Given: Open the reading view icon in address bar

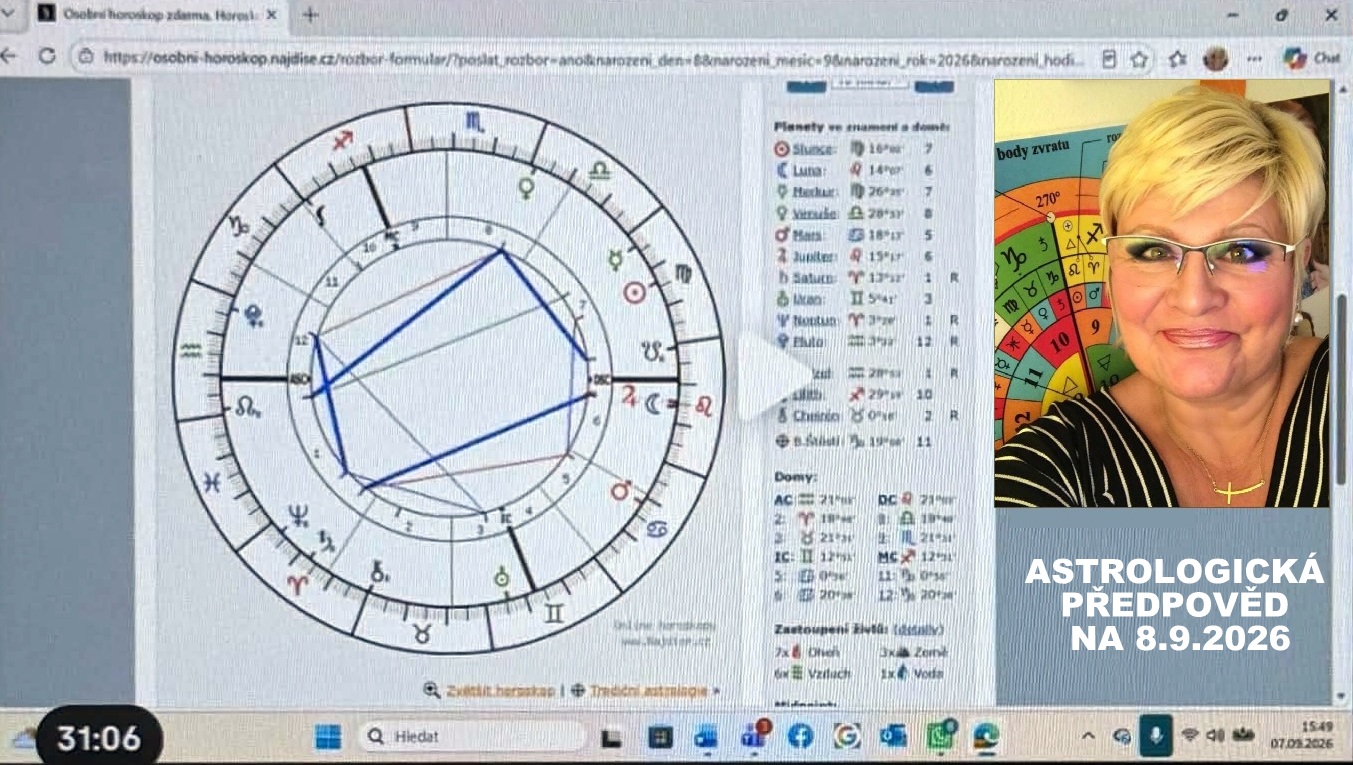Looking at the screenshot, I should tap(1109, 59).
